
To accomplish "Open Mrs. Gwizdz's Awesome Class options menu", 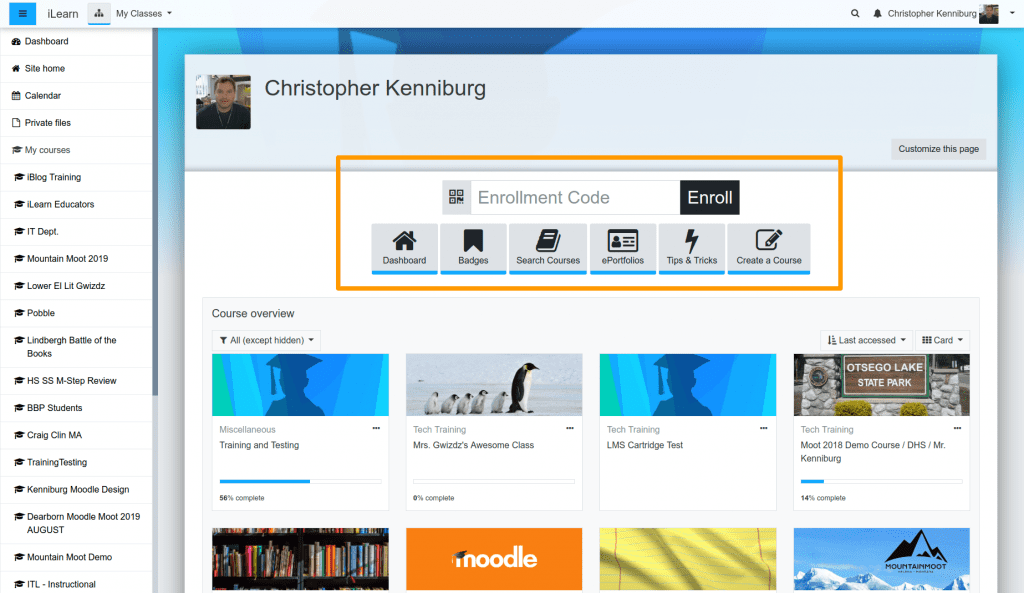I will pos(569,428).
